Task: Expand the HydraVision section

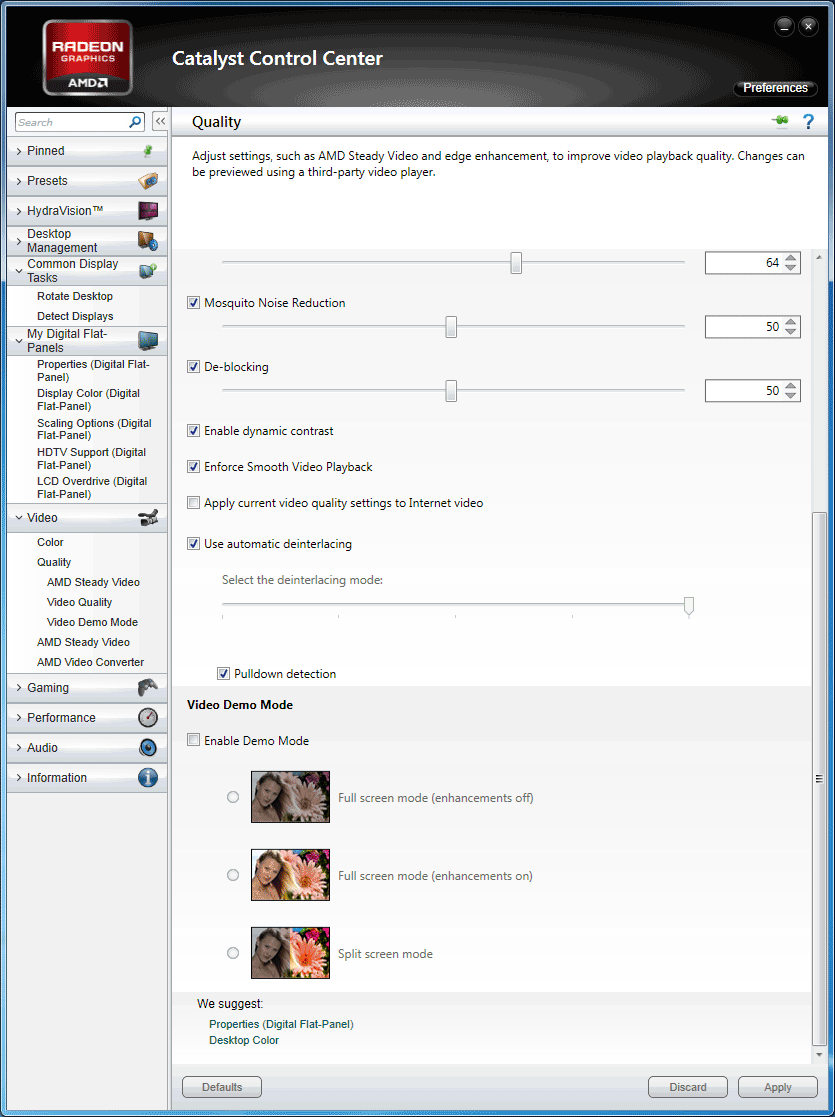Action: coord(19,211)
